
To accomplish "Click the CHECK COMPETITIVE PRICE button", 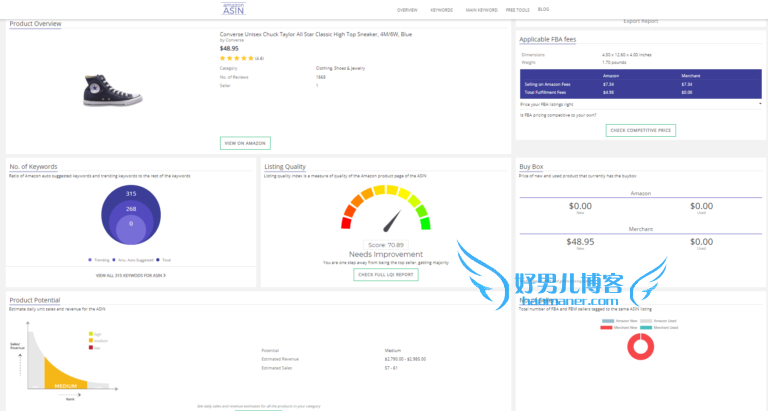I will [641, 130].
